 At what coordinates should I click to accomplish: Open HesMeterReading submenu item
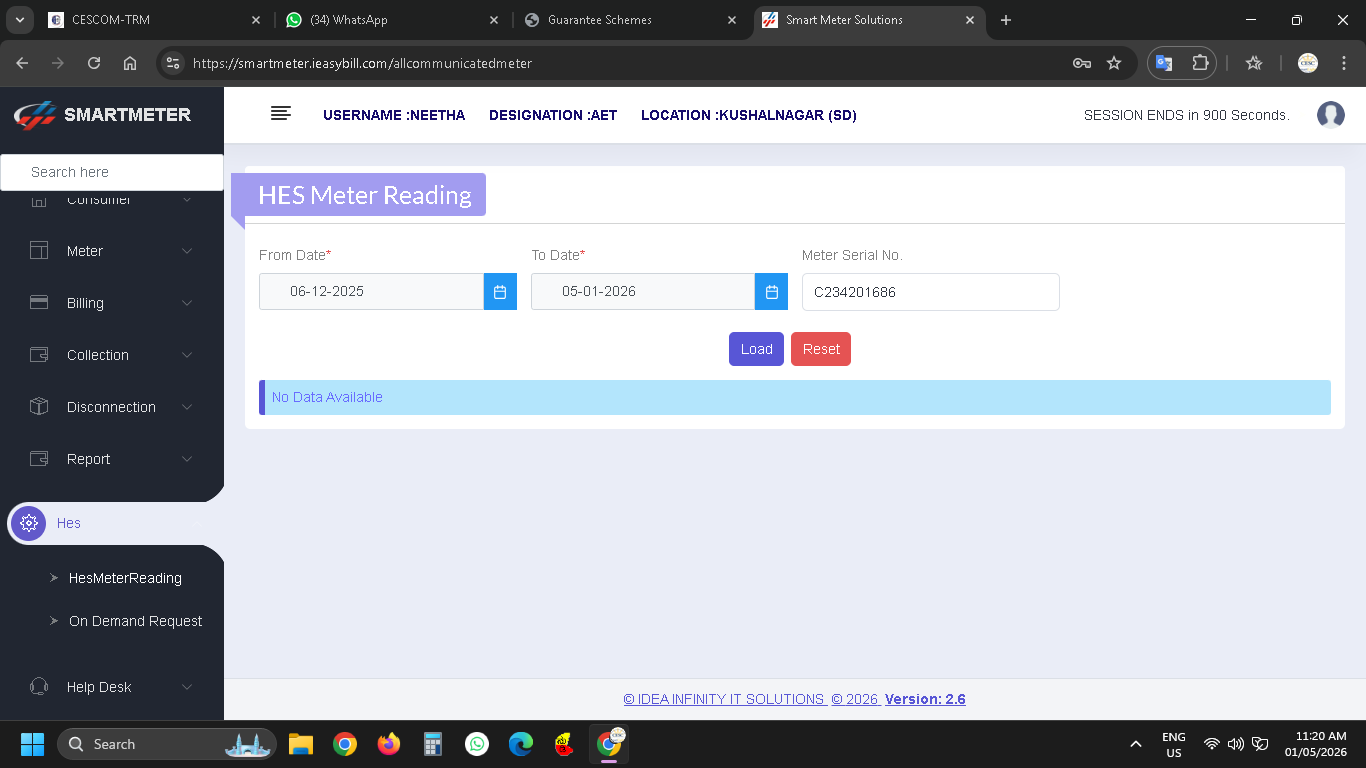pos(125,578)
